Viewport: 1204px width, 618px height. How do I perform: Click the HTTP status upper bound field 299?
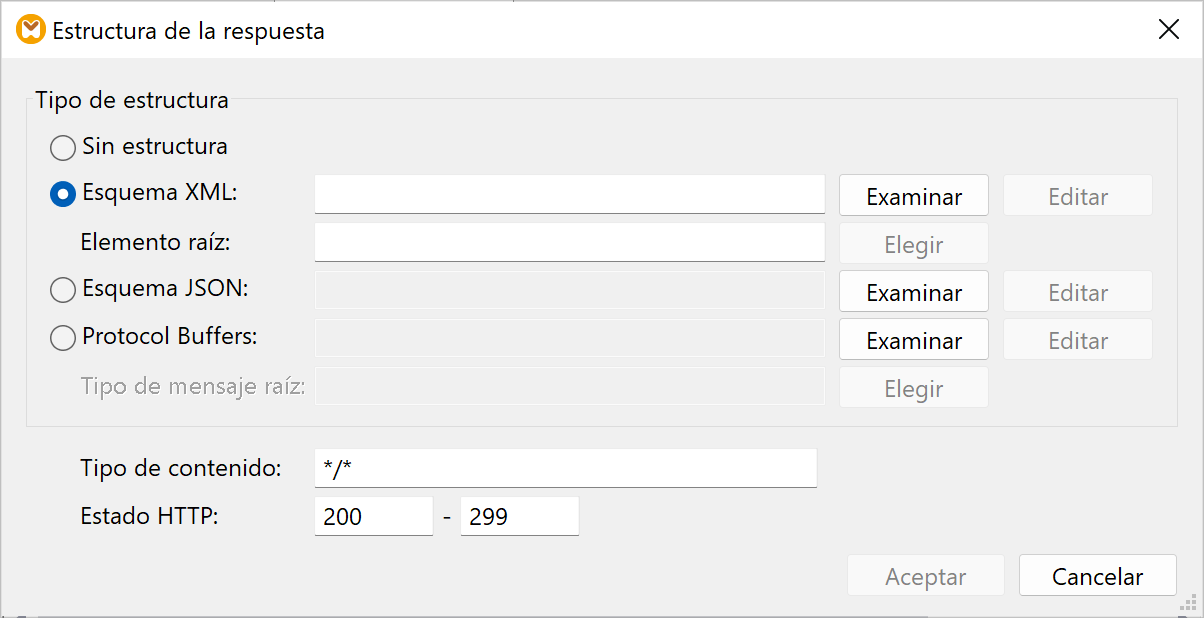(x=519, y=516)
